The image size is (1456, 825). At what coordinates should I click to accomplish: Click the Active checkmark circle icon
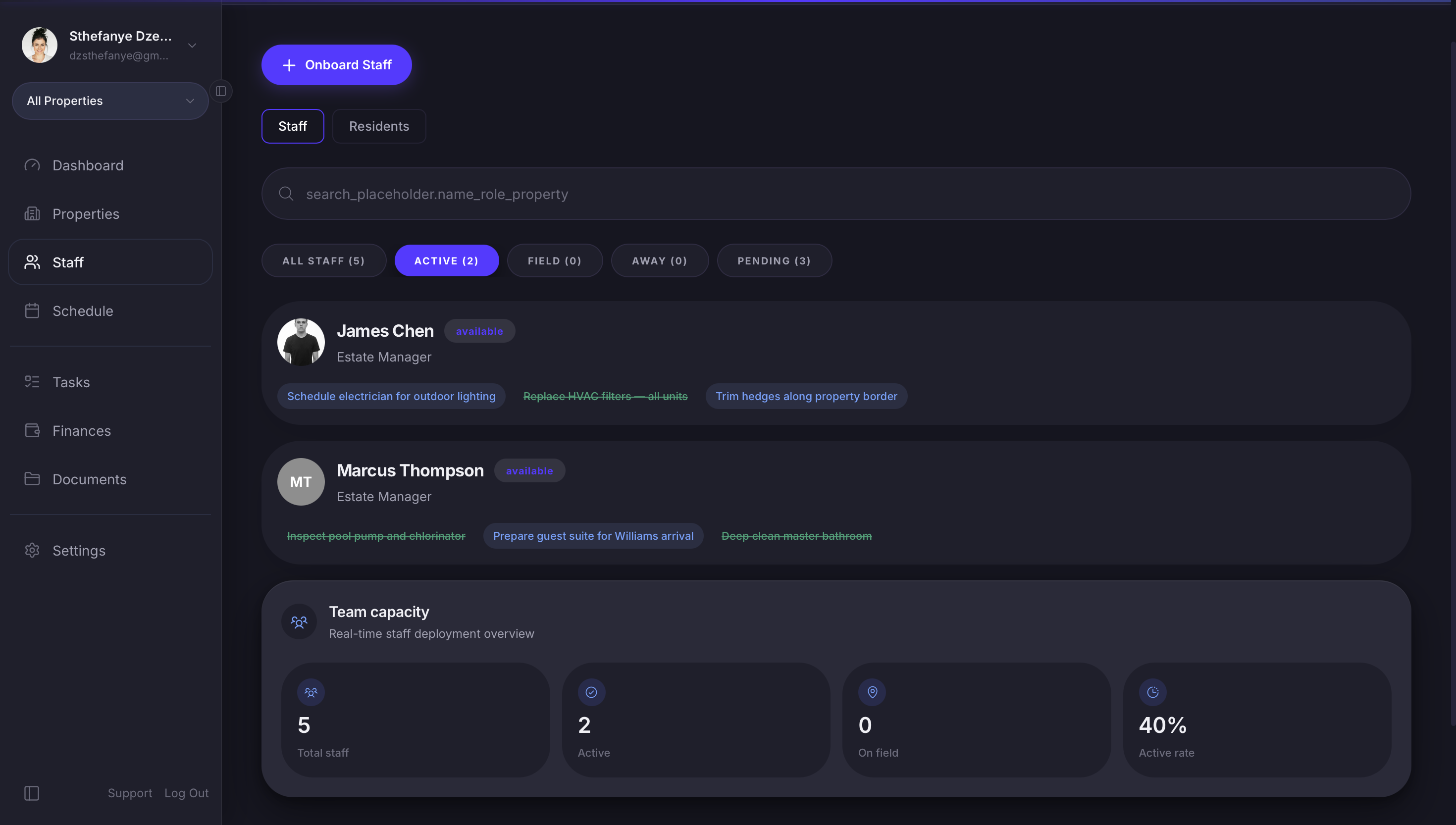point(591,692)
